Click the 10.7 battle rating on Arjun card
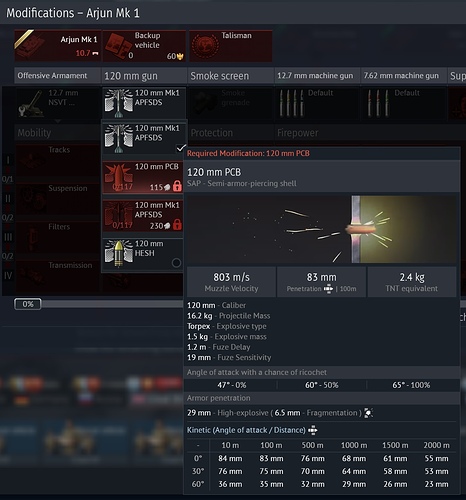Screen dimensions: 466x500 pyautogui.click(x=83, y=53)
